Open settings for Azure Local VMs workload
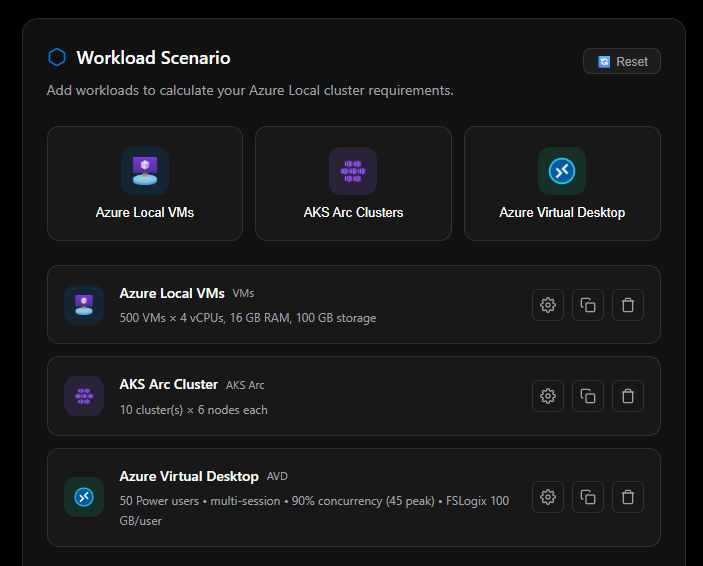Viewport: 703px width, 566px height. tap(548, 305)
